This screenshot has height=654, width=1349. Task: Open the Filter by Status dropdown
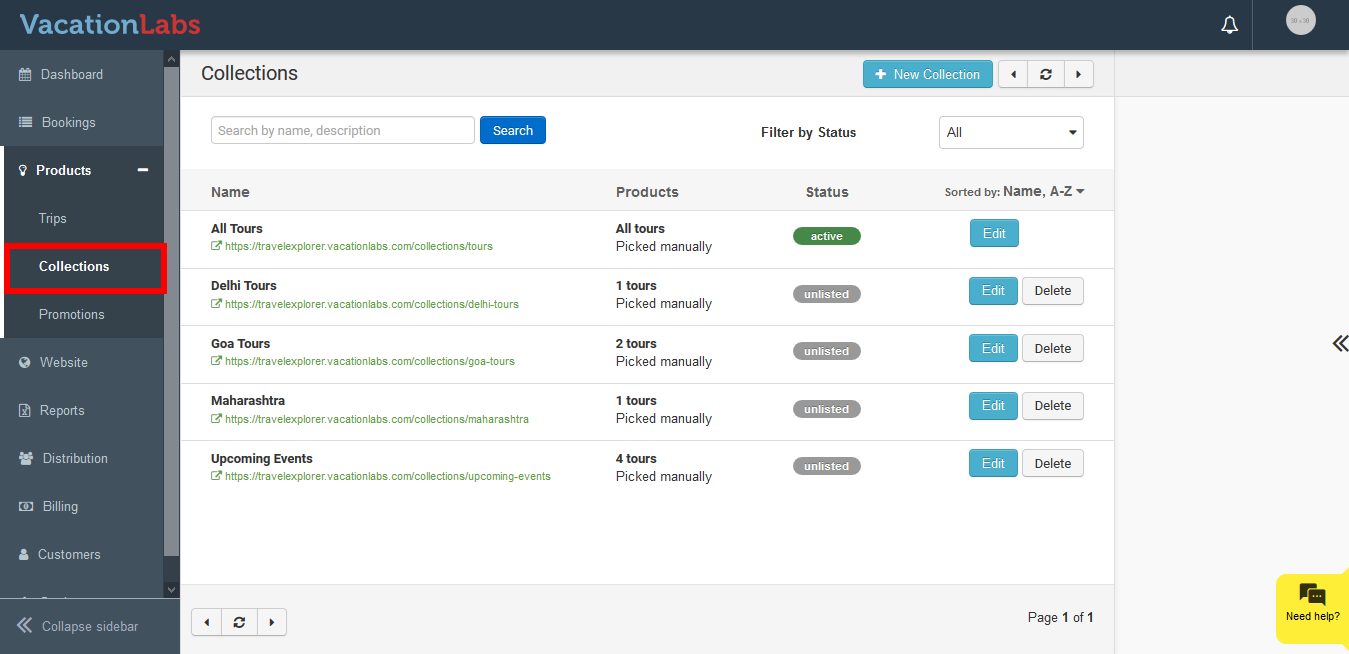[x=1010, y=132]
